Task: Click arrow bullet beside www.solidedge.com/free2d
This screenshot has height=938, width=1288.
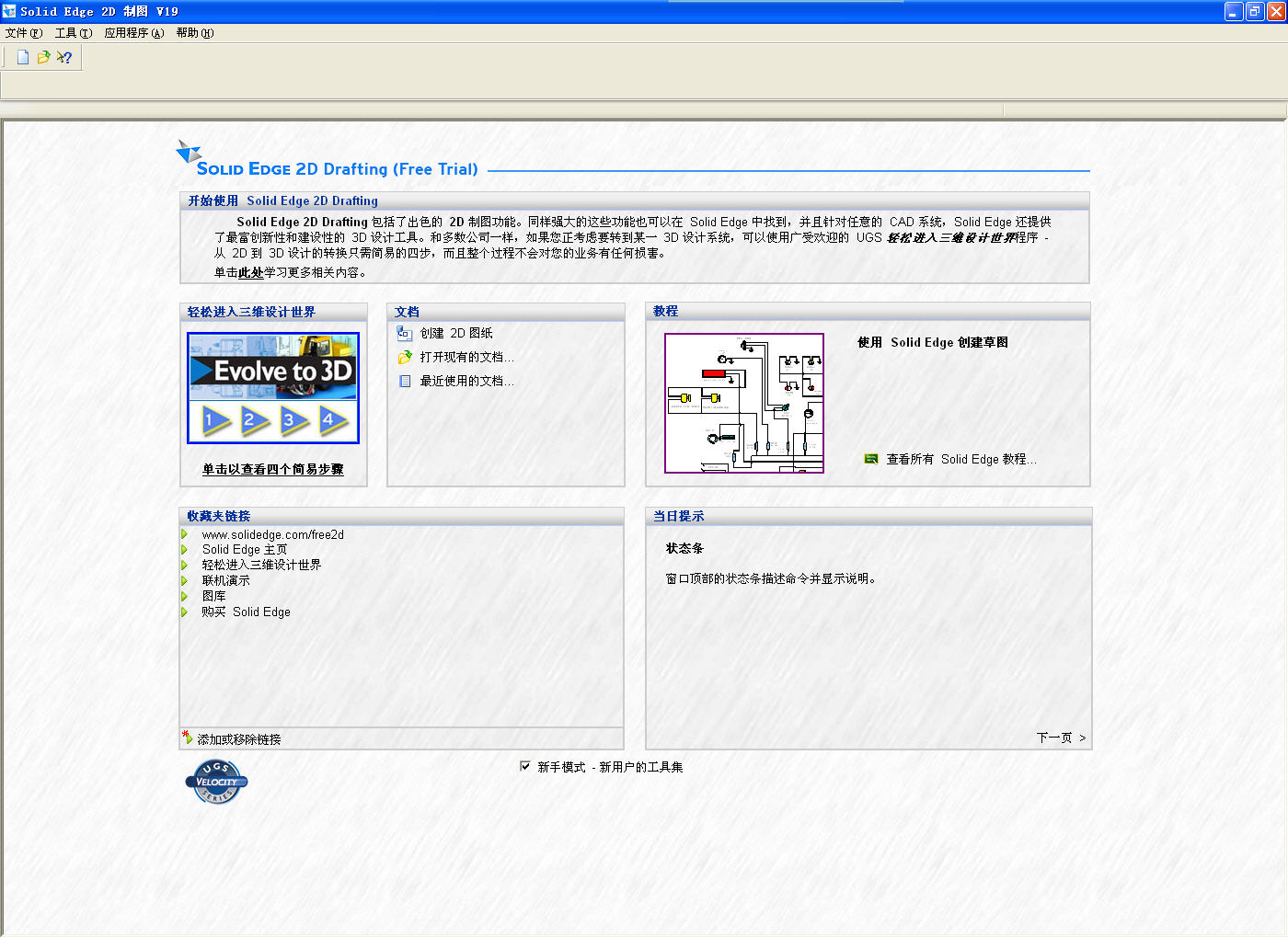Action: (x=185, y=534)
